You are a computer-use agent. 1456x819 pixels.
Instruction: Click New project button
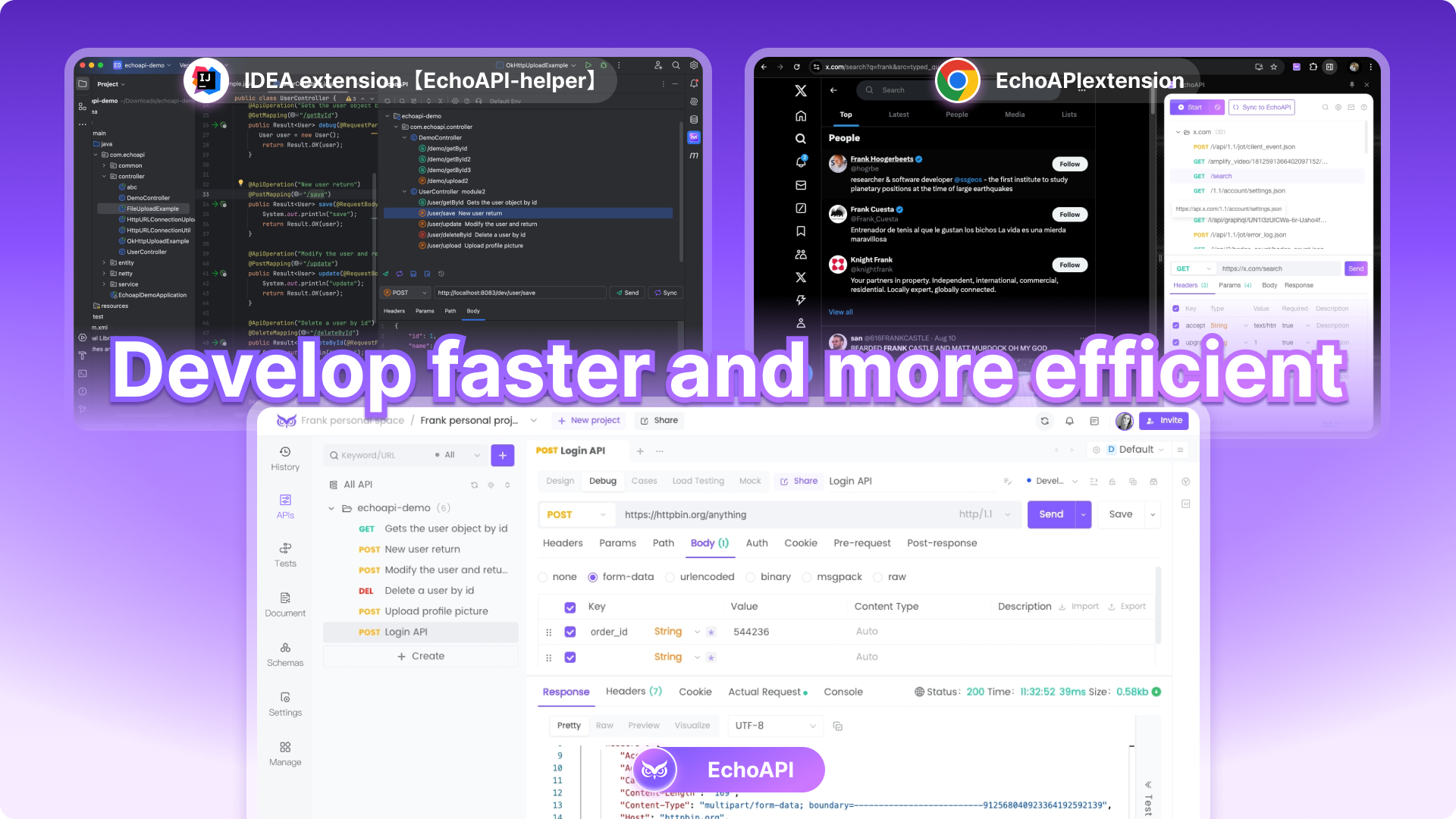click(589, 420)
